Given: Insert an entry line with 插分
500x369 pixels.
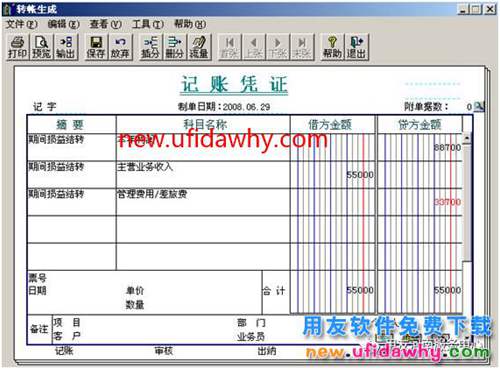Looking at the screenshot, I should coord(150,47).
